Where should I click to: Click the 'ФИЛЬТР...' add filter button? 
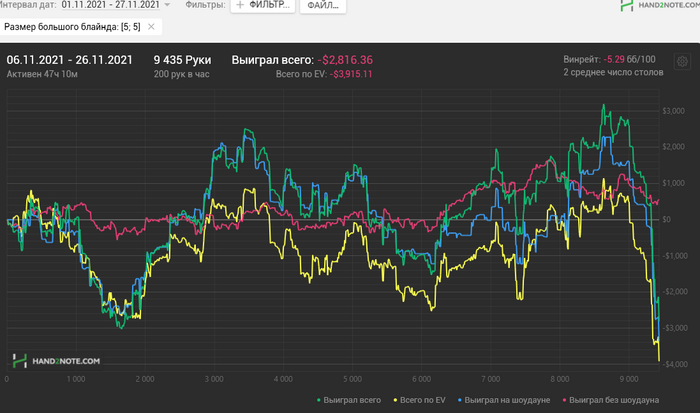click(x=263, y=6)
